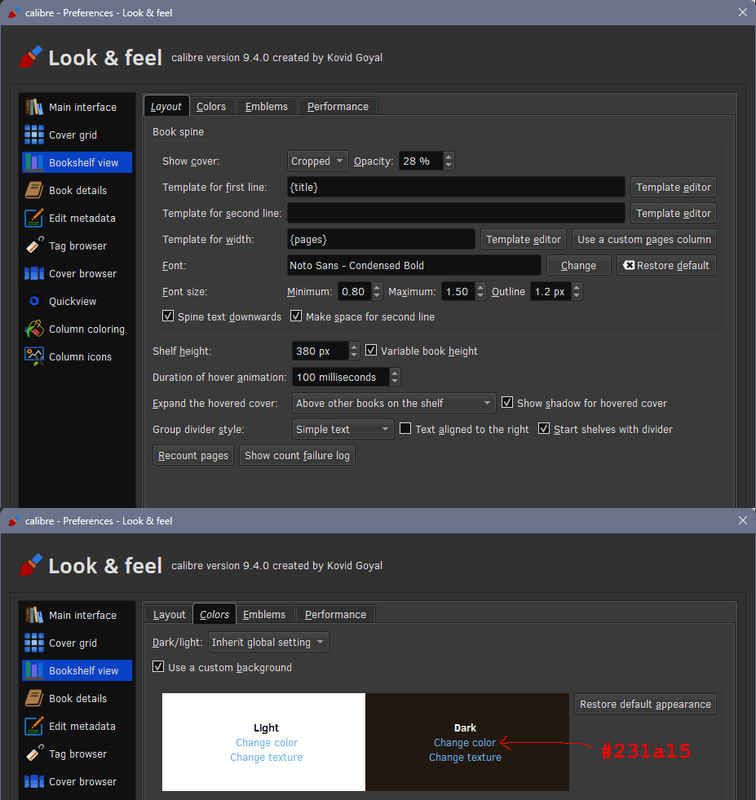Click Cover browser icon in bottom window
This screenshot has height=800, width=756.
point(34,782)
